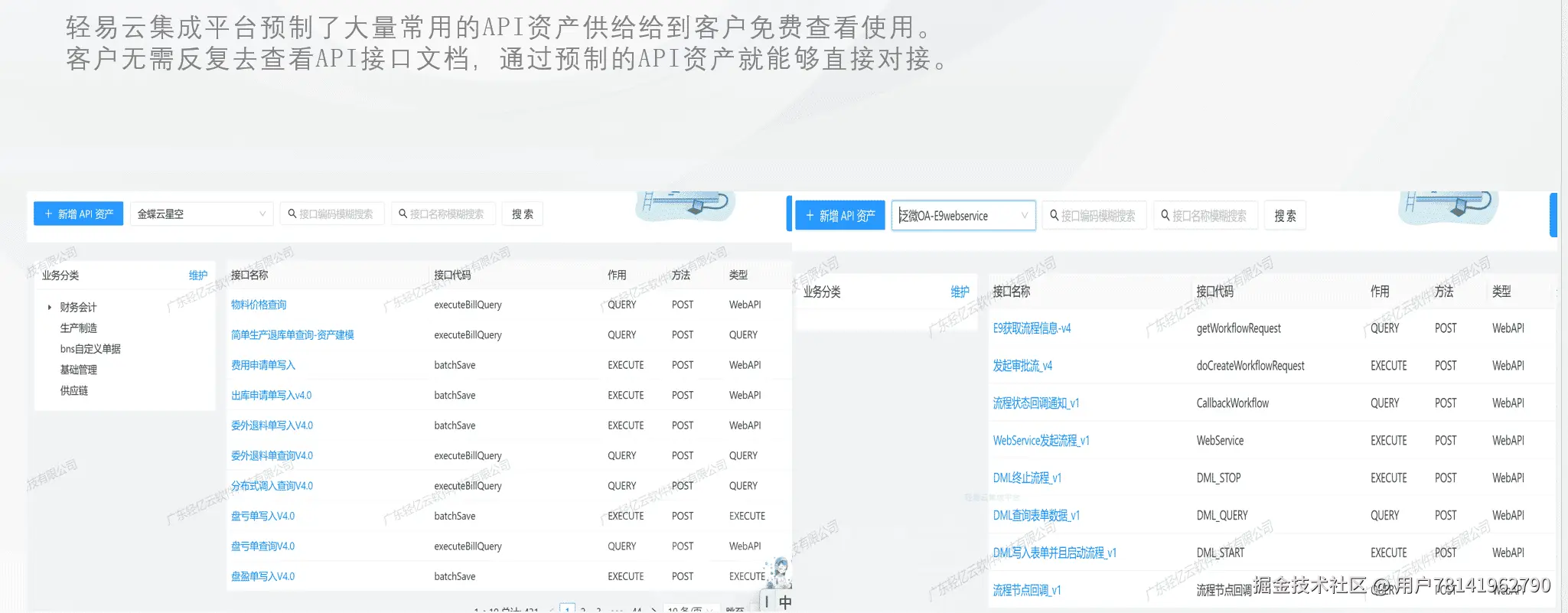
Task: Select 基础管理 in the category tree
Action: (79, 369)
